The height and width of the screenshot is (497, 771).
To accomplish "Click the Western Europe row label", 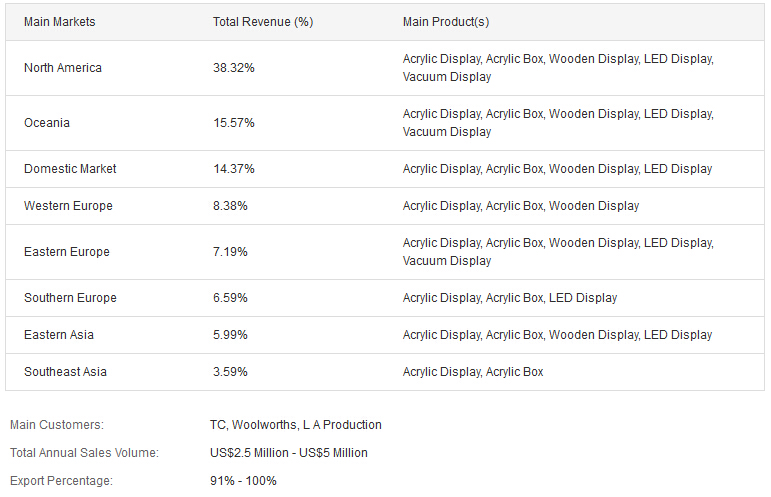I will coord(68,206).
